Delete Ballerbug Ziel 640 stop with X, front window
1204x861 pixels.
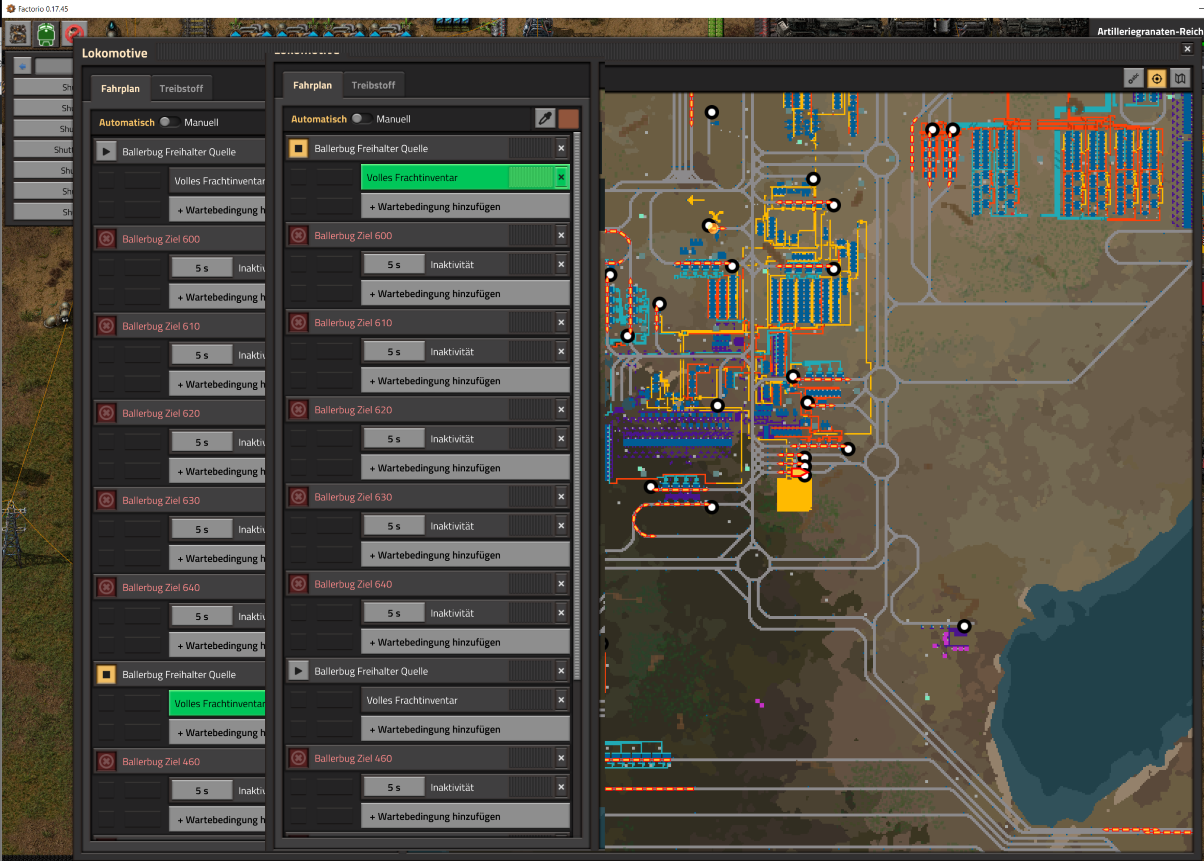[561, 584]
